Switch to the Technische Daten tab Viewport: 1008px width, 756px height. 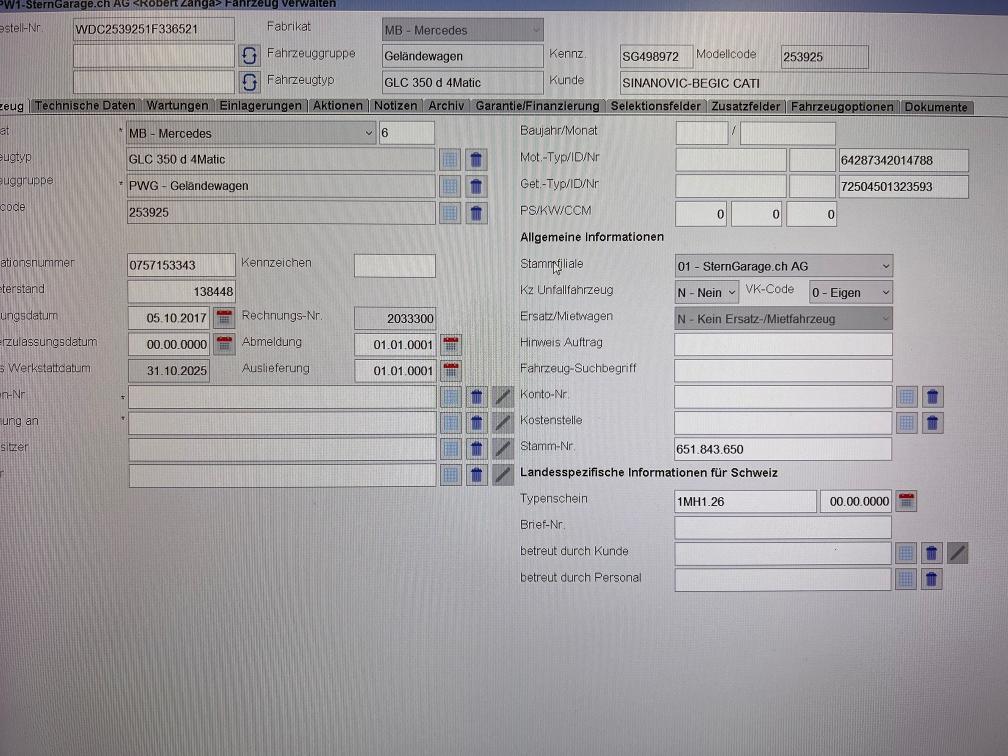coord(85,106)
